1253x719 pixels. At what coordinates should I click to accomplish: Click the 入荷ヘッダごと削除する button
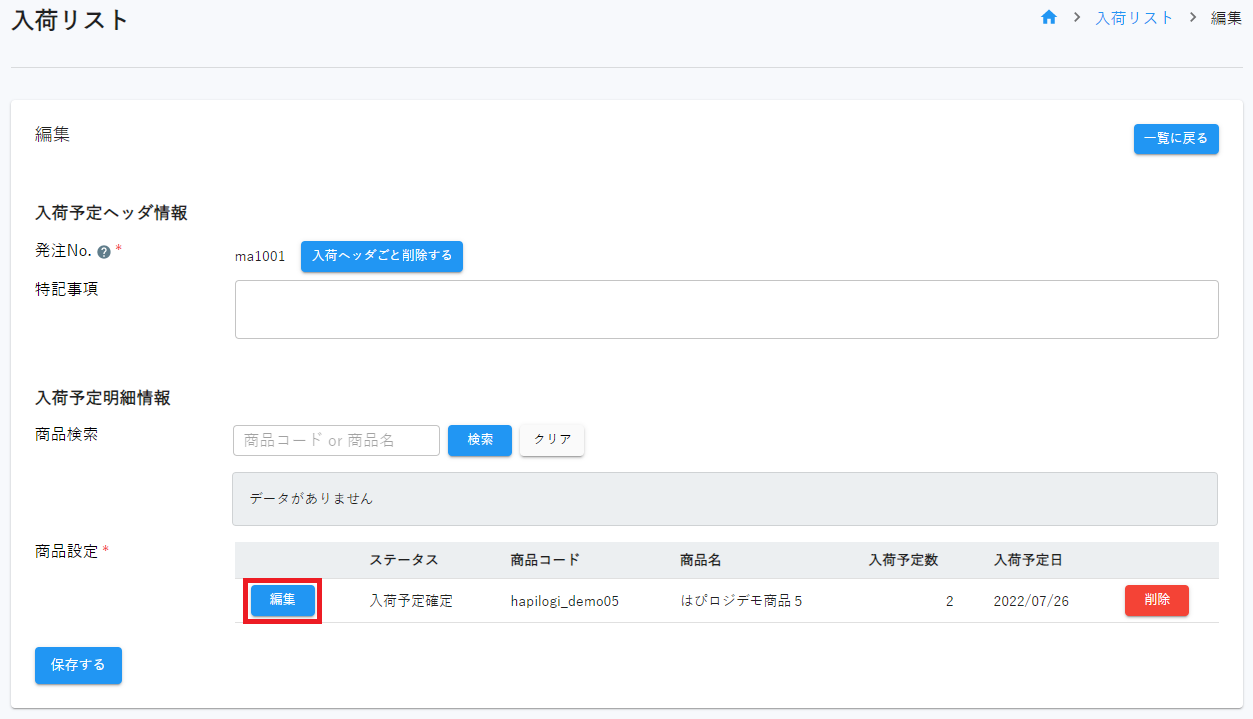tap(381, 256)
